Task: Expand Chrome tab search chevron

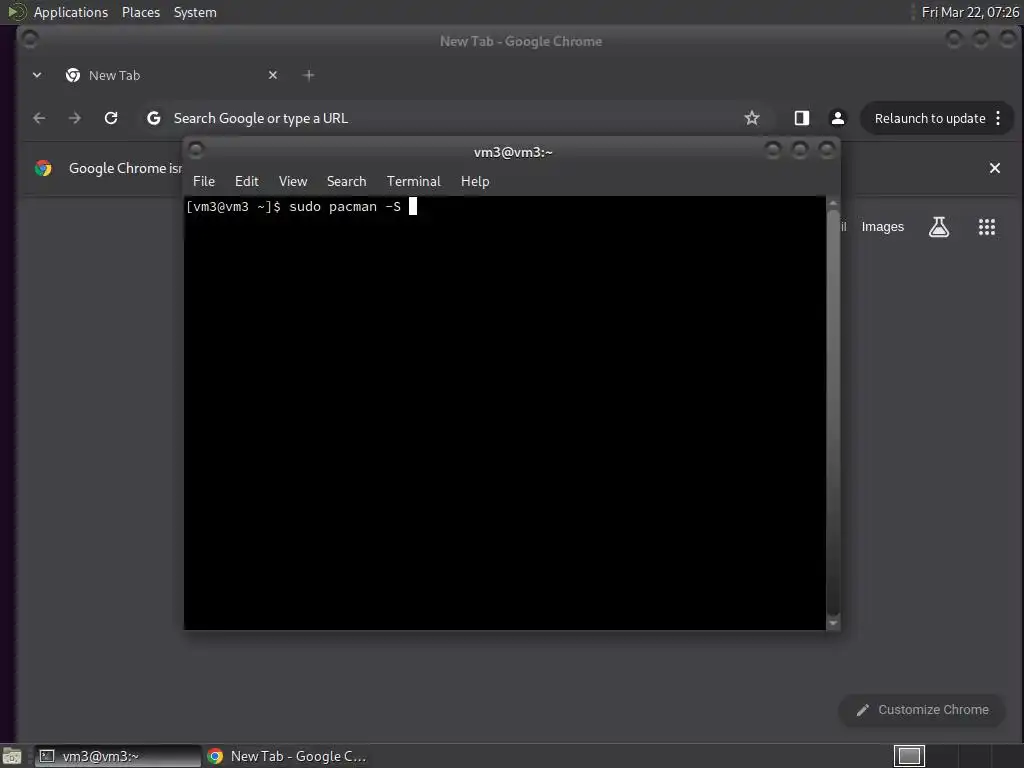Action: point(37,75)
